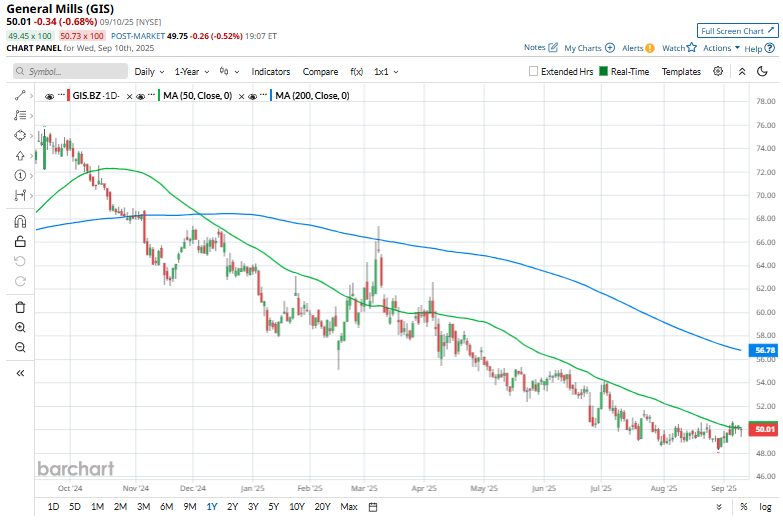This screenshot has width=783, height=525.
Task: Open the Templates menu
Action: pyautogui.click(x=681, y=72)
